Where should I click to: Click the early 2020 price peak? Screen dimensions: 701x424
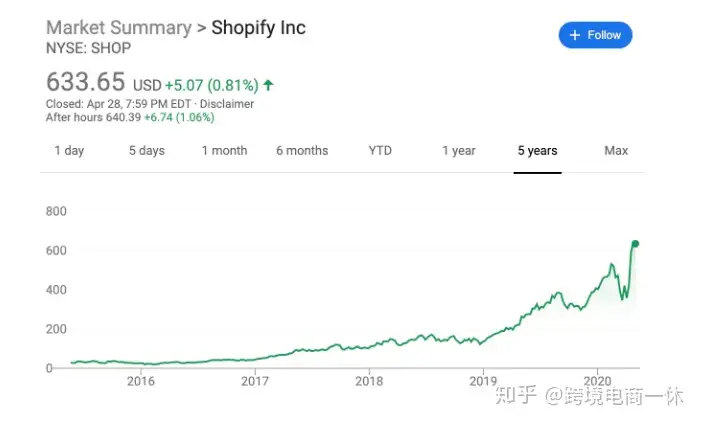point(612,265)
